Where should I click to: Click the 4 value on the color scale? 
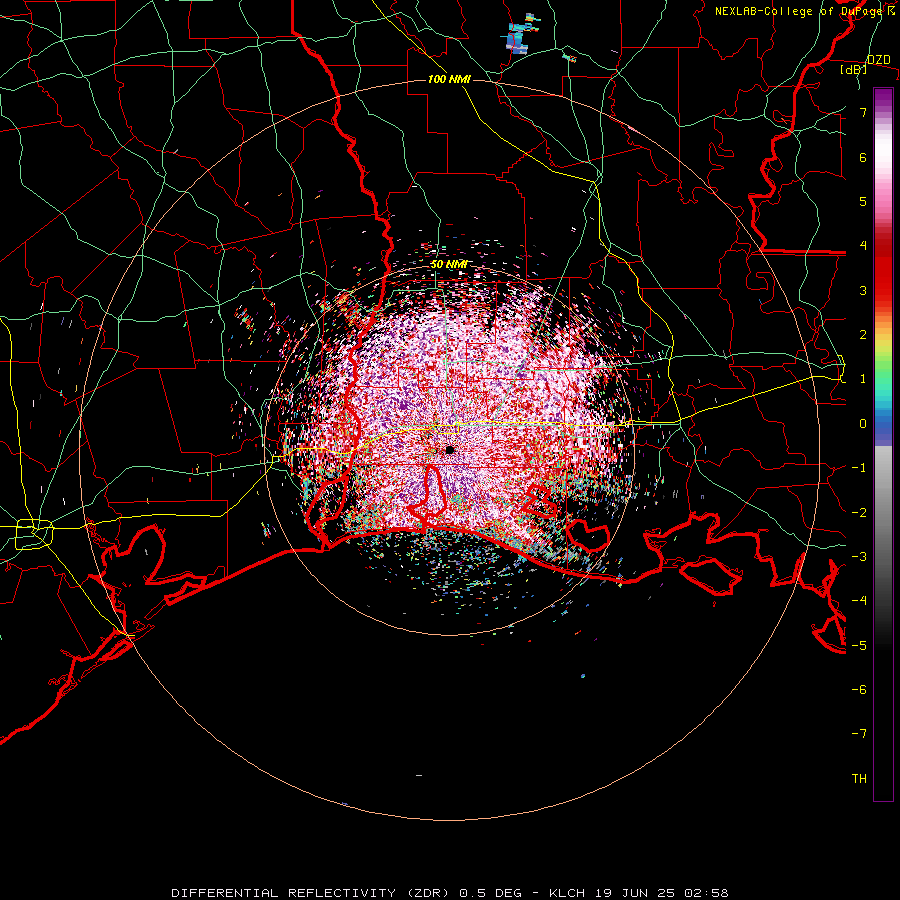pyautogui.click(x=863, y=246)
